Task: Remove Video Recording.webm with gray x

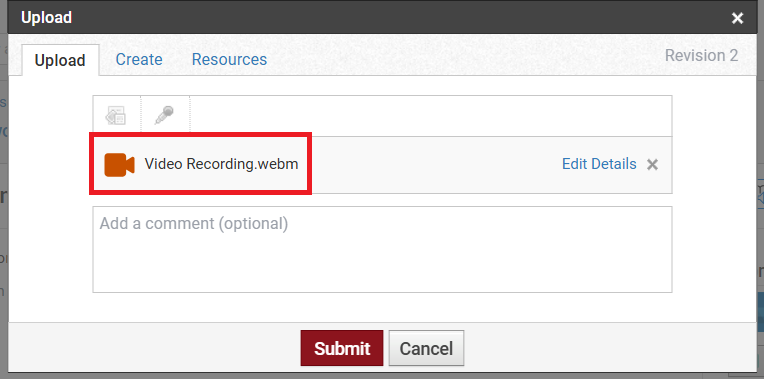Action: 652,165
